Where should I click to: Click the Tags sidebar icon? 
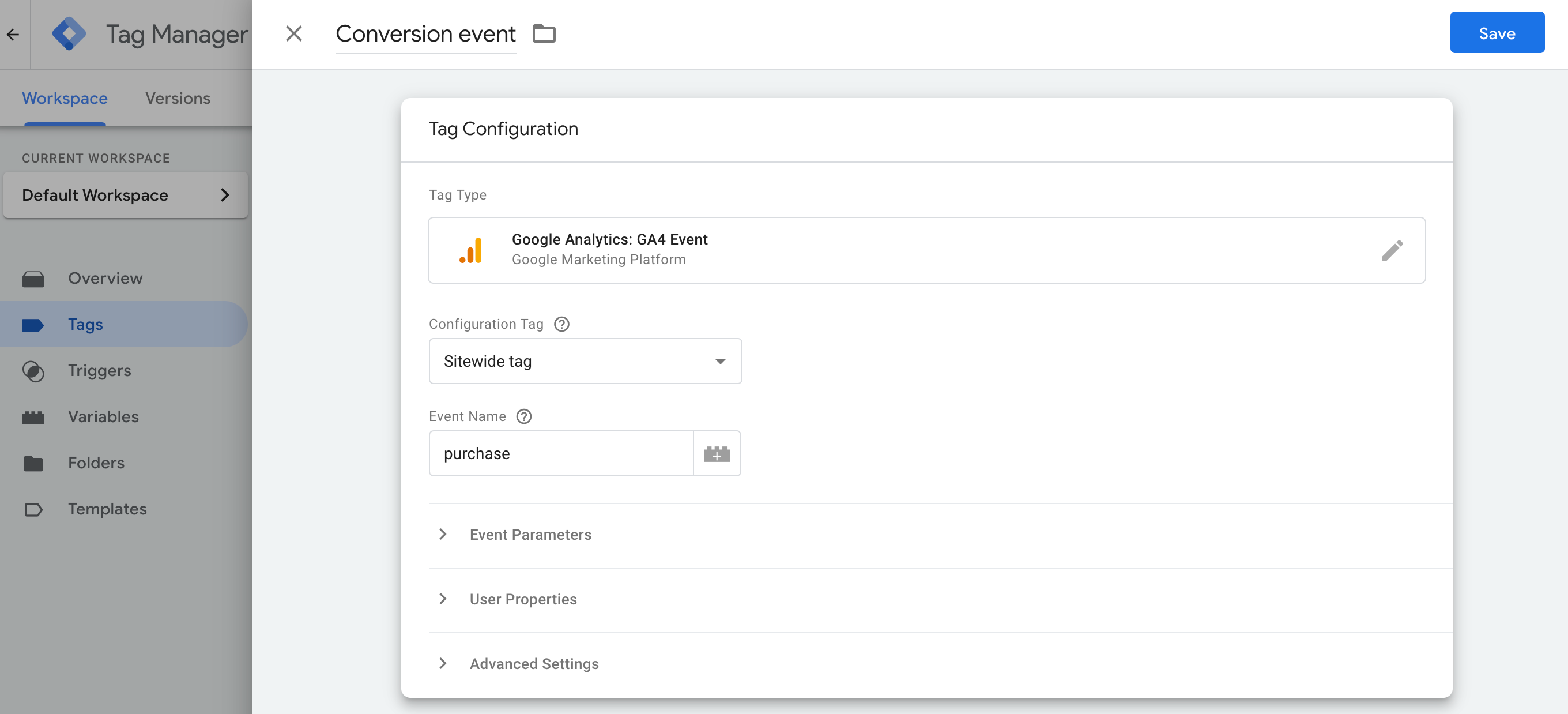click(34, 324)
